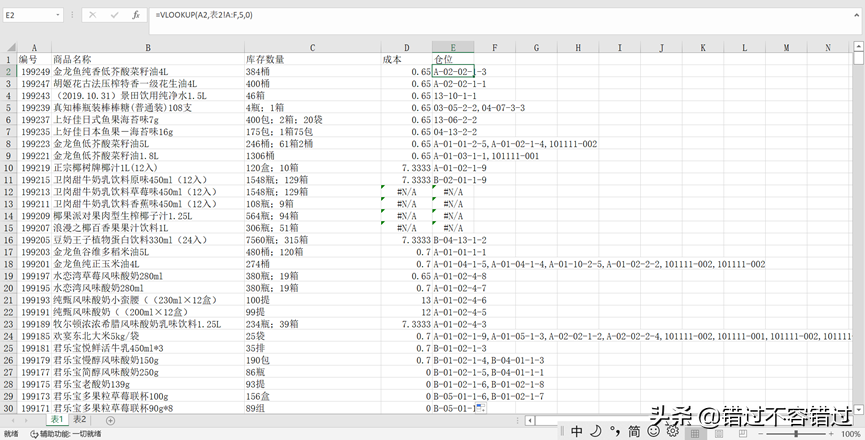
Task: Click the vertical scrollbar up arrow
Action: point(858,46)
